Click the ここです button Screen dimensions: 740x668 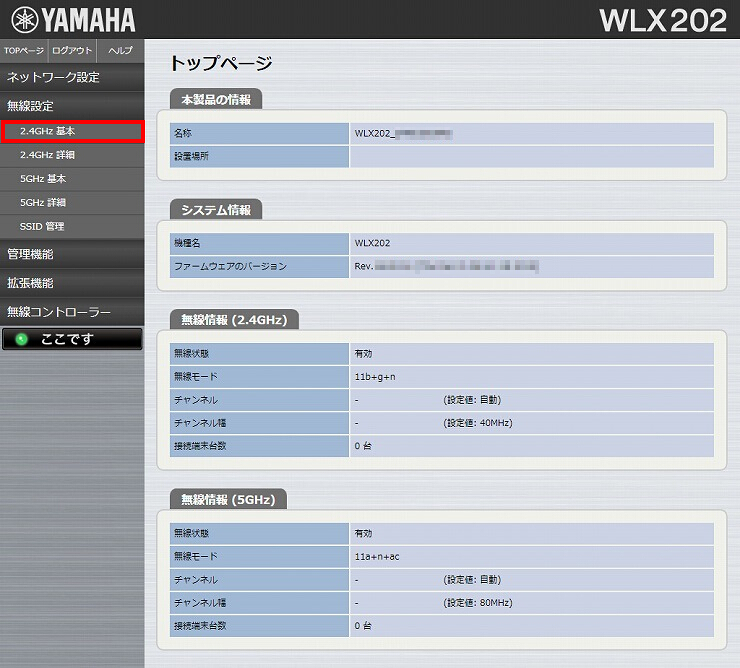click(72, 339)
